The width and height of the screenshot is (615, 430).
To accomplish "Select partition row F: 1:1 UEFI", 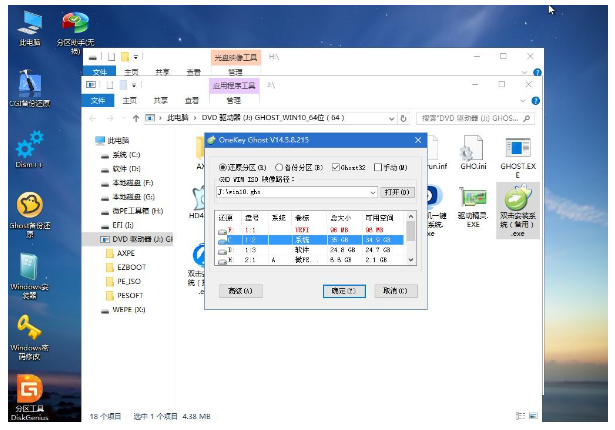I will click(x=310, y=230).
